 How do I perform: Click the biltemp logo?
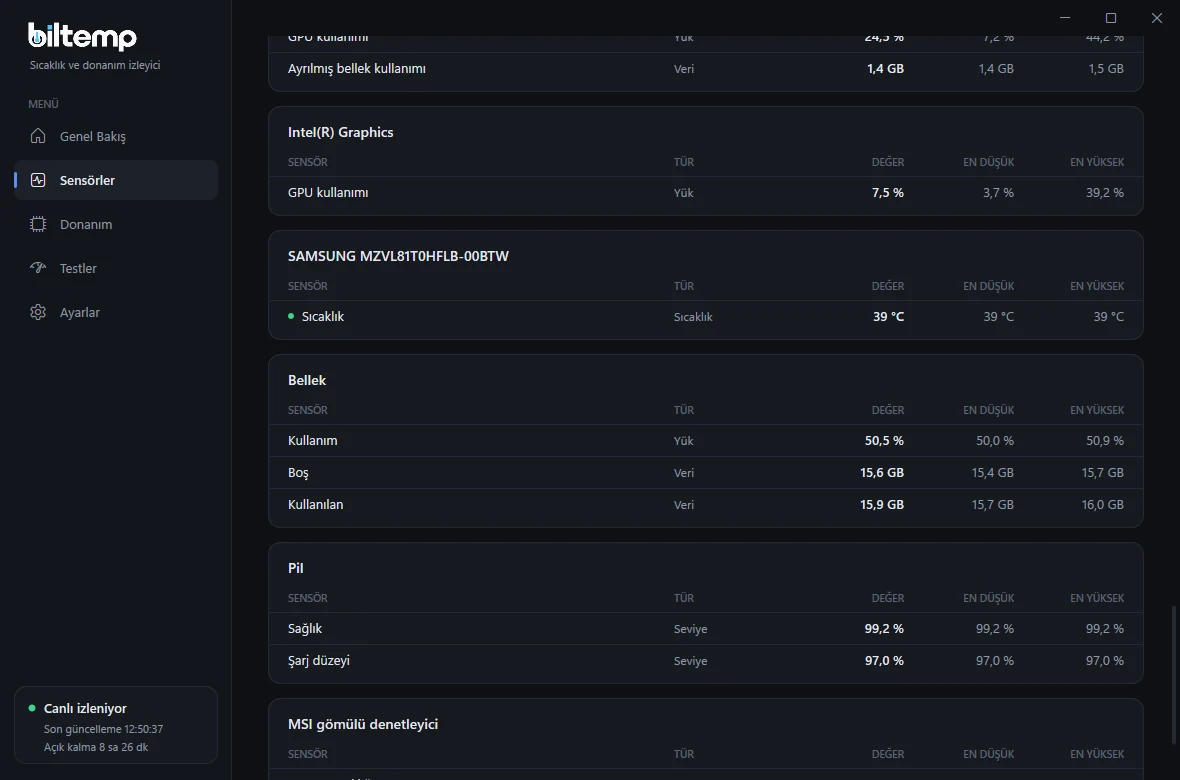pos(82,36)
